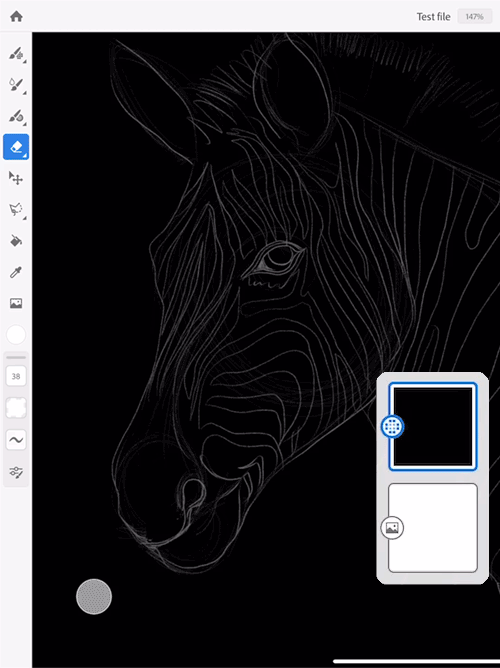Screen dimensions: 500x668
Task: Open the brush smoothing control
Action: [x=16, y=440]
